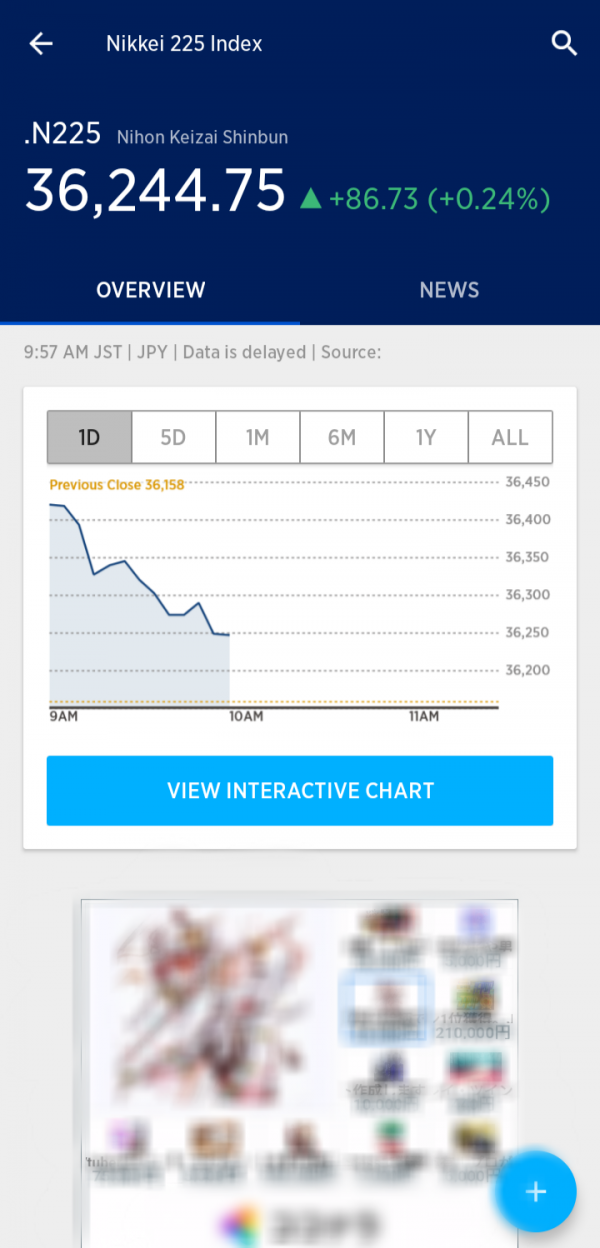Tap the 36,244.75 index price
This screenshot has height=1248, width=600.
(x=155, y=191)
